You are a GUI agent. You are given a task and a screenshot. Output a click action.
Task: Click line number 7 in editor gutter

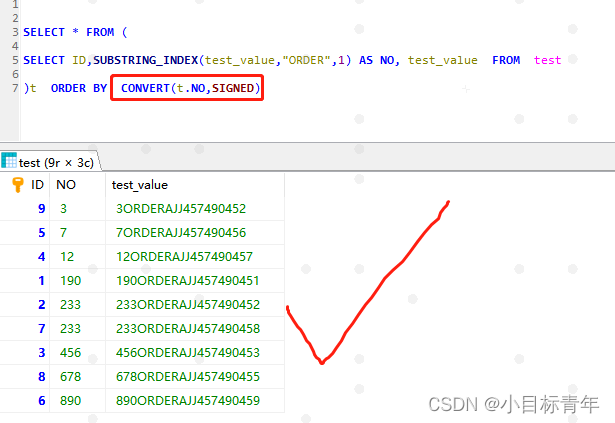(x=15, y=88)
